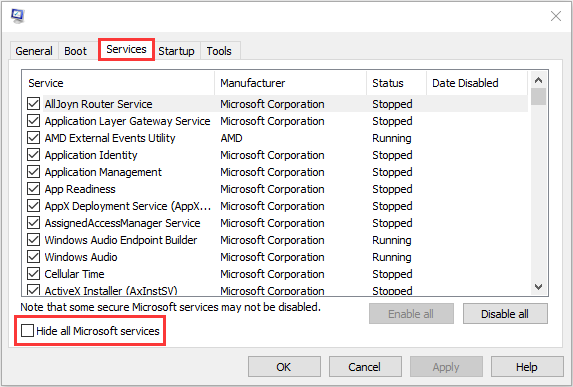Uncheck Windows Audio Endpoint Builder checkbox
This screenshot has width=573, height=387.
click(x=34, y=240)
